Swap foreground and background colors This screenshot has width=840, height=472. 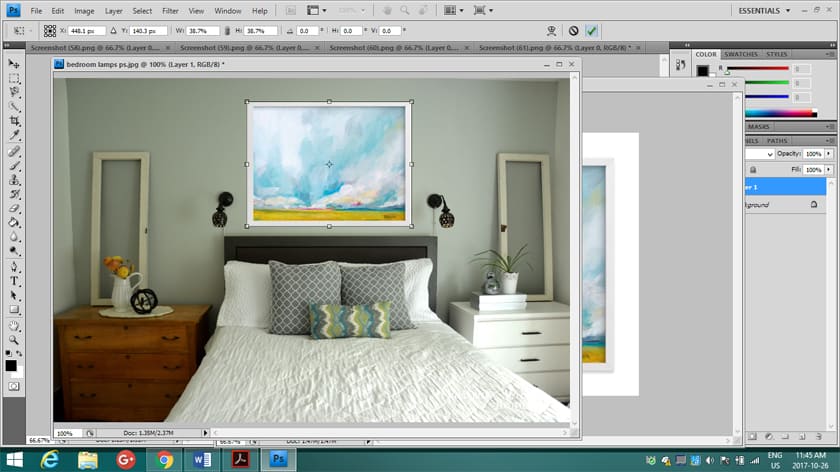pyautogui.click(x=19, y=354)
